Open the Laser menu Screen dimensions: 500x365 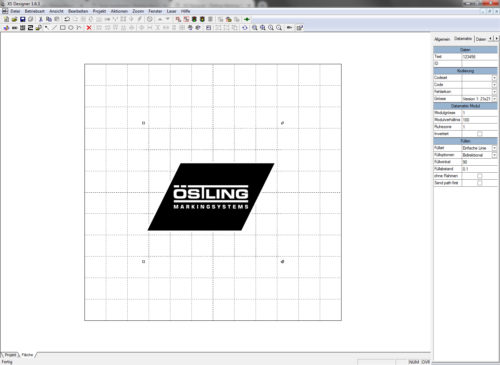point(171,11)
